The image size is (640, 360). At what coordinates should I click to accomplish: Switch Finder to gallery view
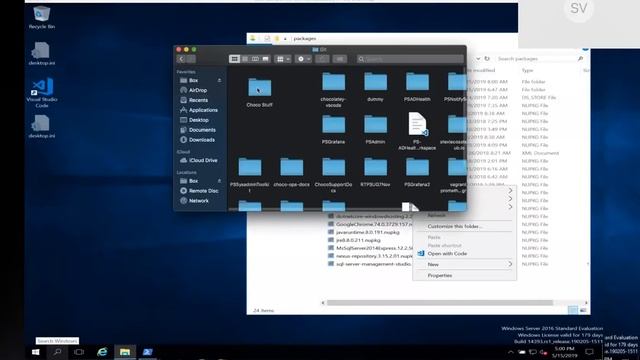(265, 59)
